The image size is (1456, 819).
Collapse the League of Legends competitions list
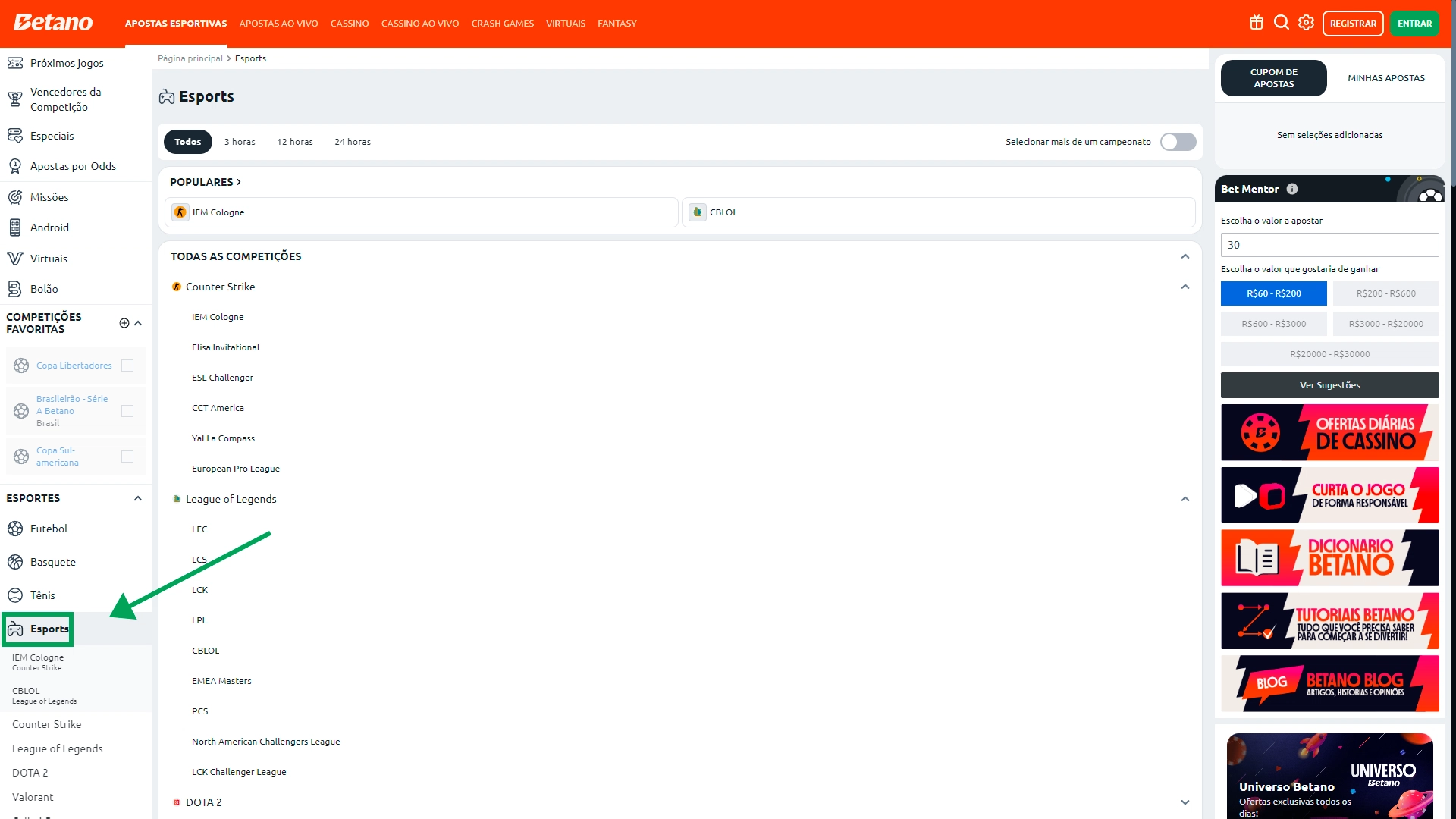(1185, 499)
